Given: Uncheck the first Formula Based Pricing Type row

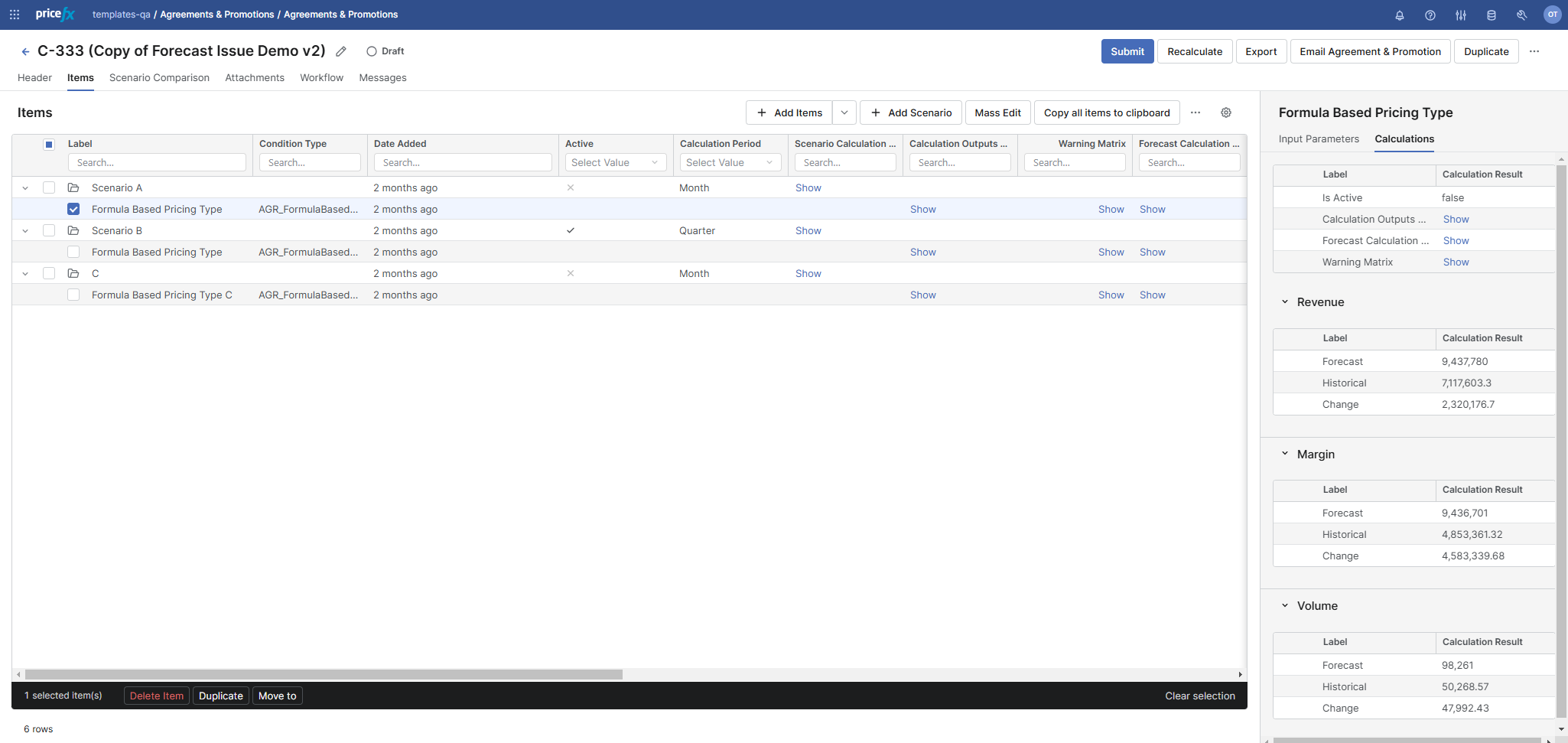Looking at the screenshot, I should pos(73,209).
